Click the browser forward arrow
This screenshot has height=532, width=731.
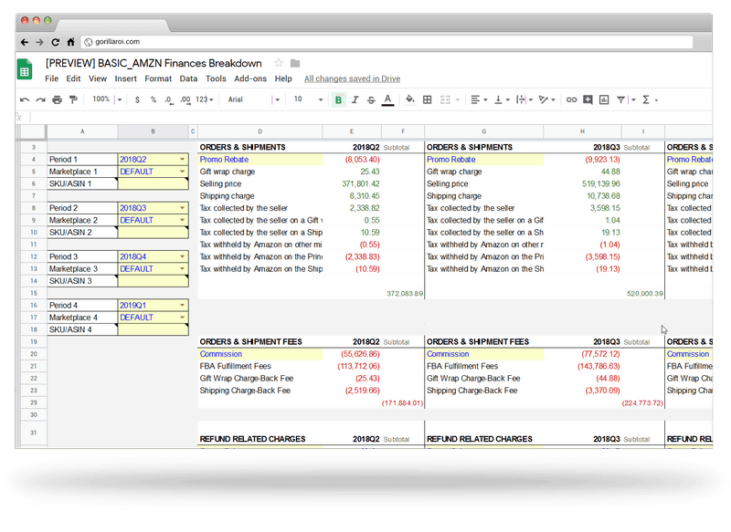(40, 42)
